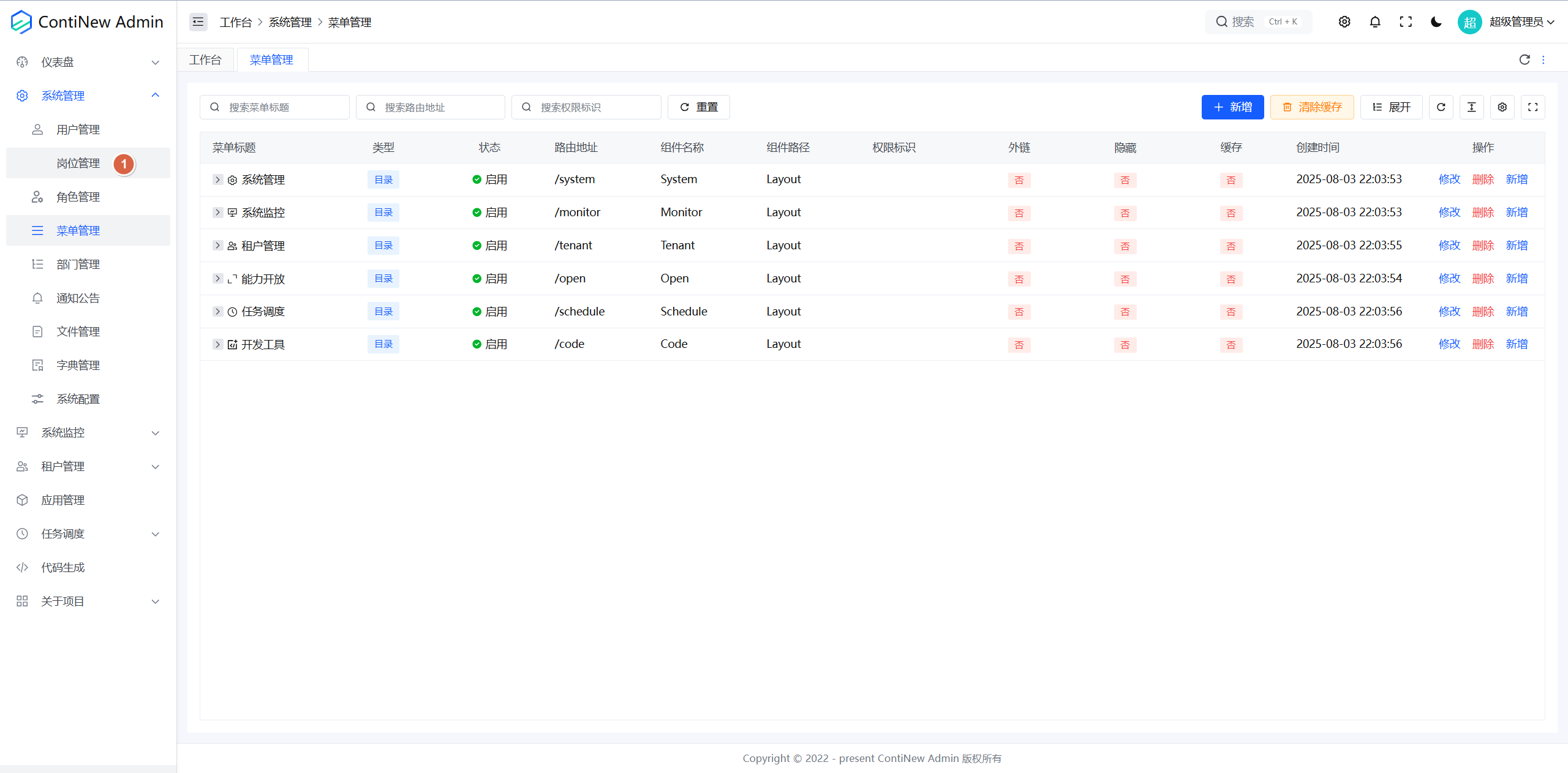Open table column settings gear
This screenshot has width=1568, height=773.
click(1502, 107)
